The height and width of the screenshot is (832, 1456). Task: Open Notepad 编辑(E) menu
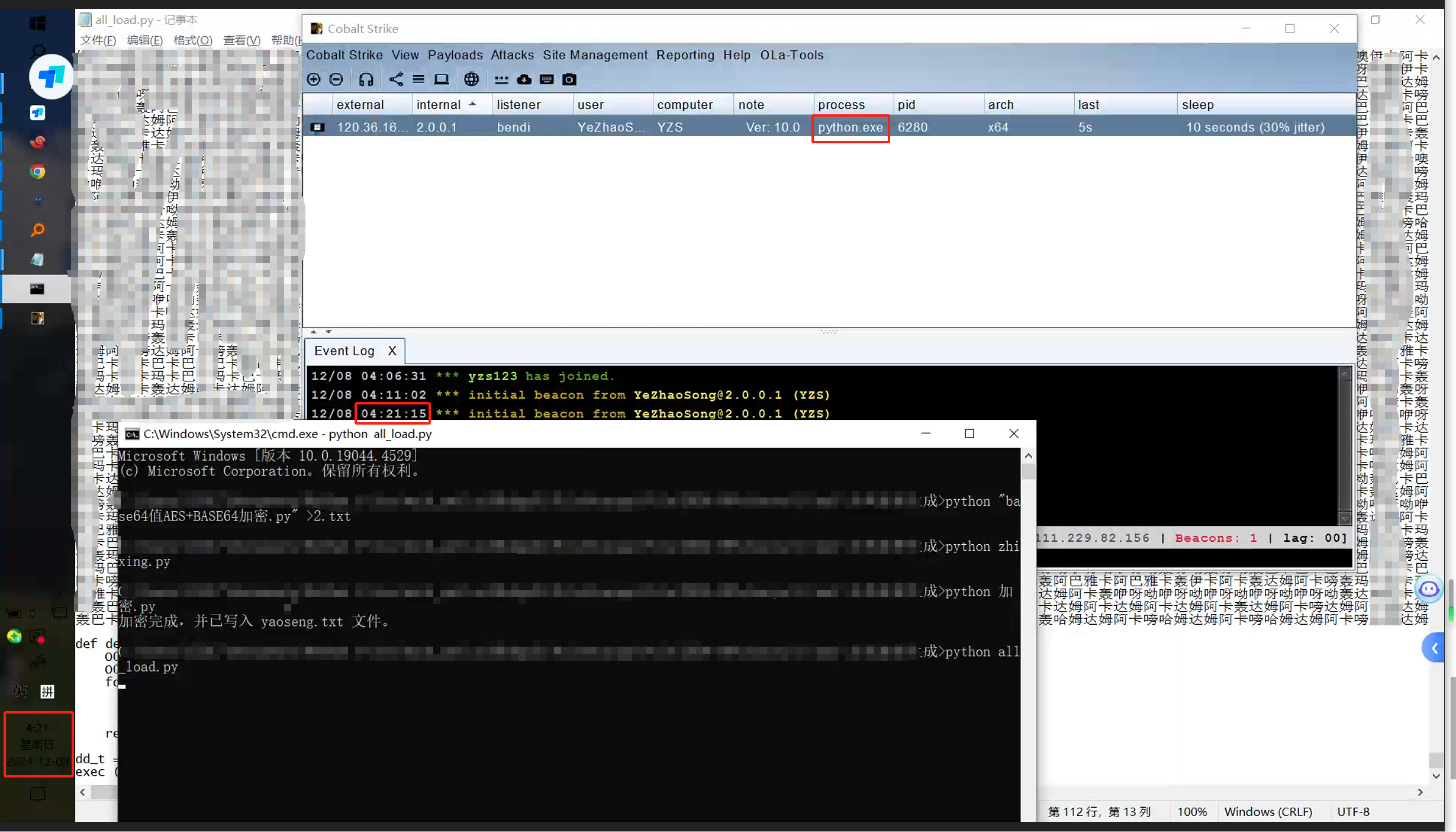(x=145, y=40)
